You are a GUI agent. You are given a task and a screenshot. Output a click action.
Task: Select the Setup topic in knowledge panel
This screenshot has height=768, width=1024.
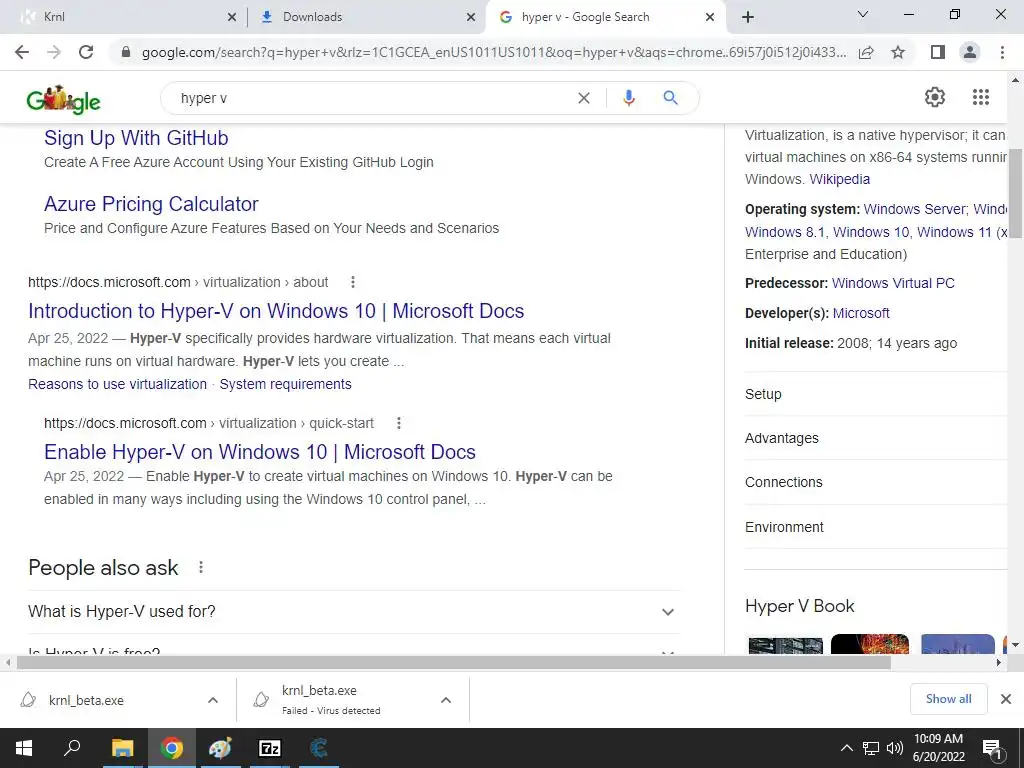(875, 394)
